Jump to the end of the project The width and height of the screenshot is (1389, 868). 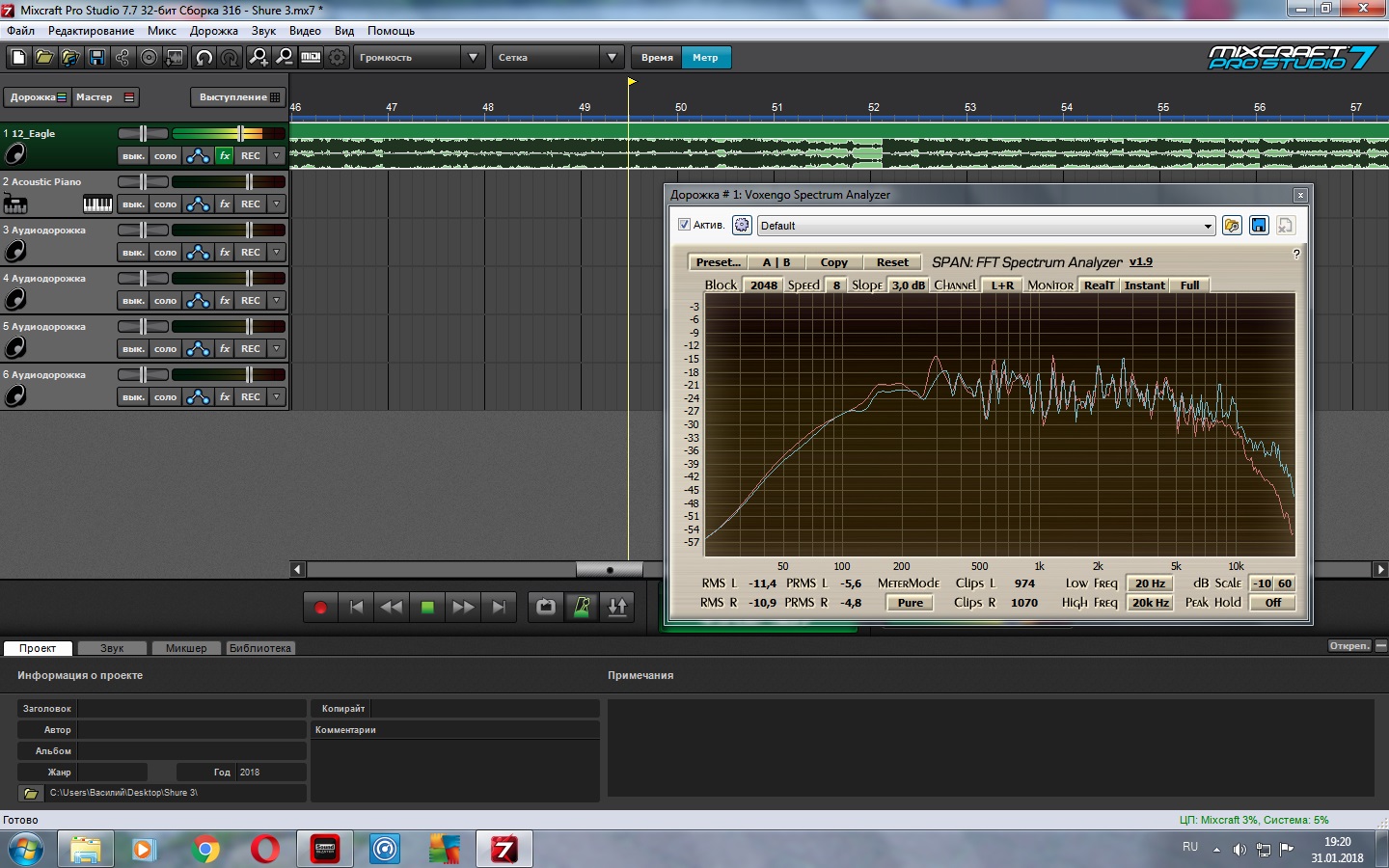[x=499, y=607]
